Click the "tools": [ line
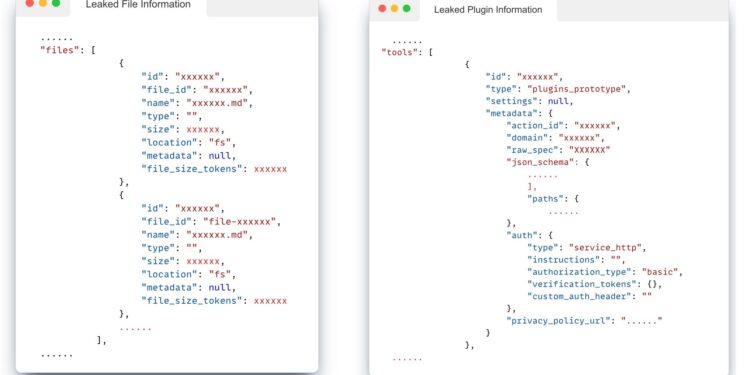Screen dimensions: 750x375 click(x=407, y=53)
